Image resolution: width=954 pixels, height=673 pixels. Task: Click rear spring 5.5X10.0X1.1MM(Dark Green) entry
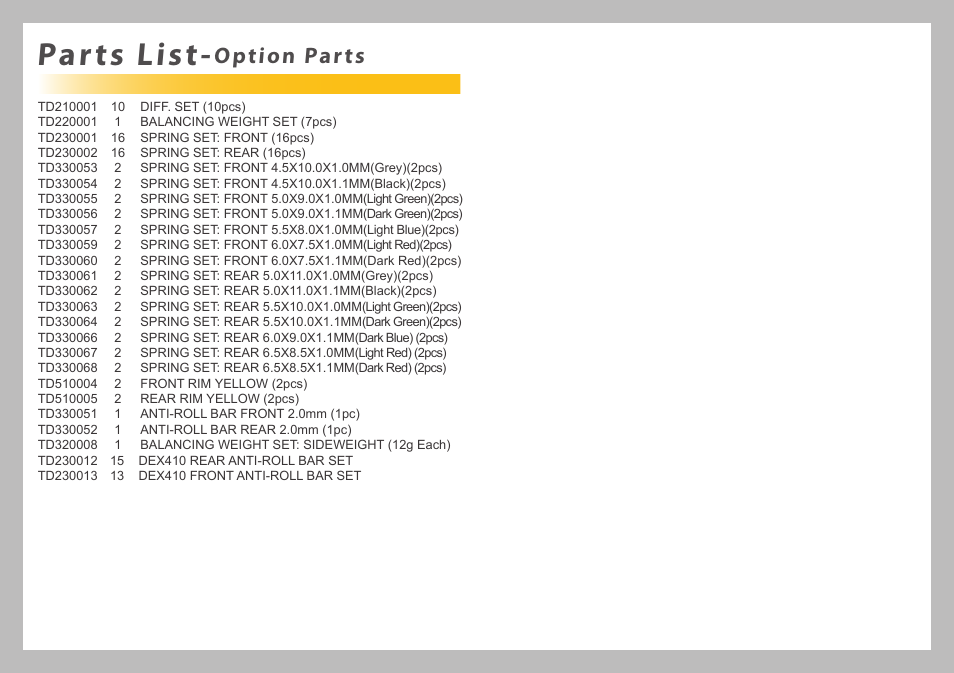(301, 322)
